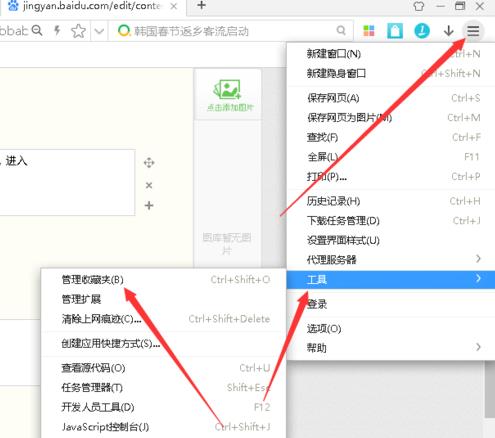Select 查找(F) menu item
This screenshot has width=495, height=438.
click(391, 137)
